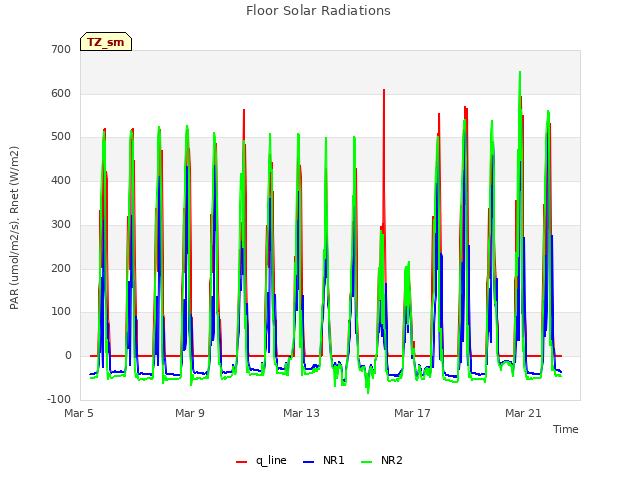The width and height of the screenshot is (640, 480).
Task: Click the 100 y-axis tick label
Action: coord(61,312)
